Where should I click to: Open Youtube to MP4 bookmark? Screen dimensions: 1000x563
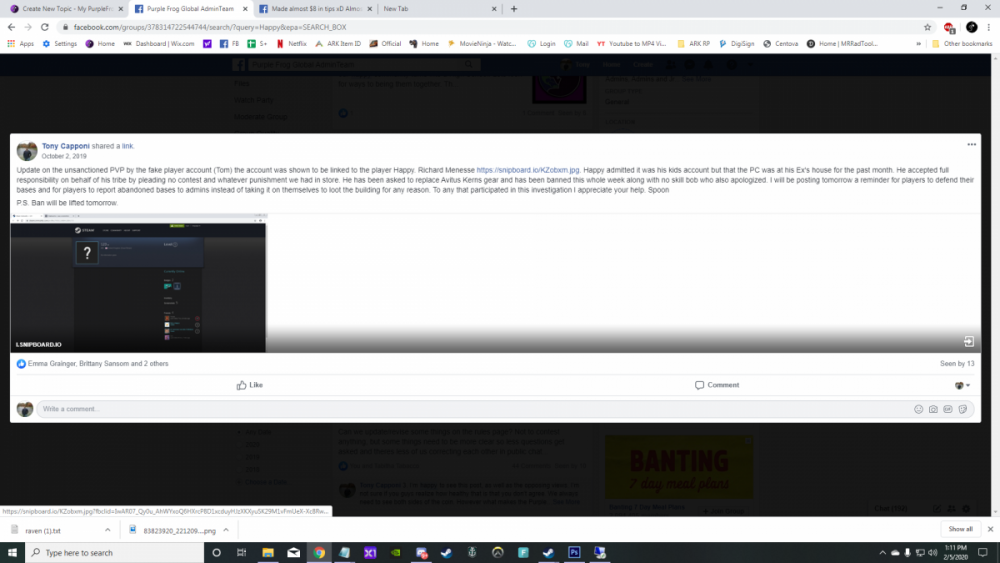[x=631, y=44]
